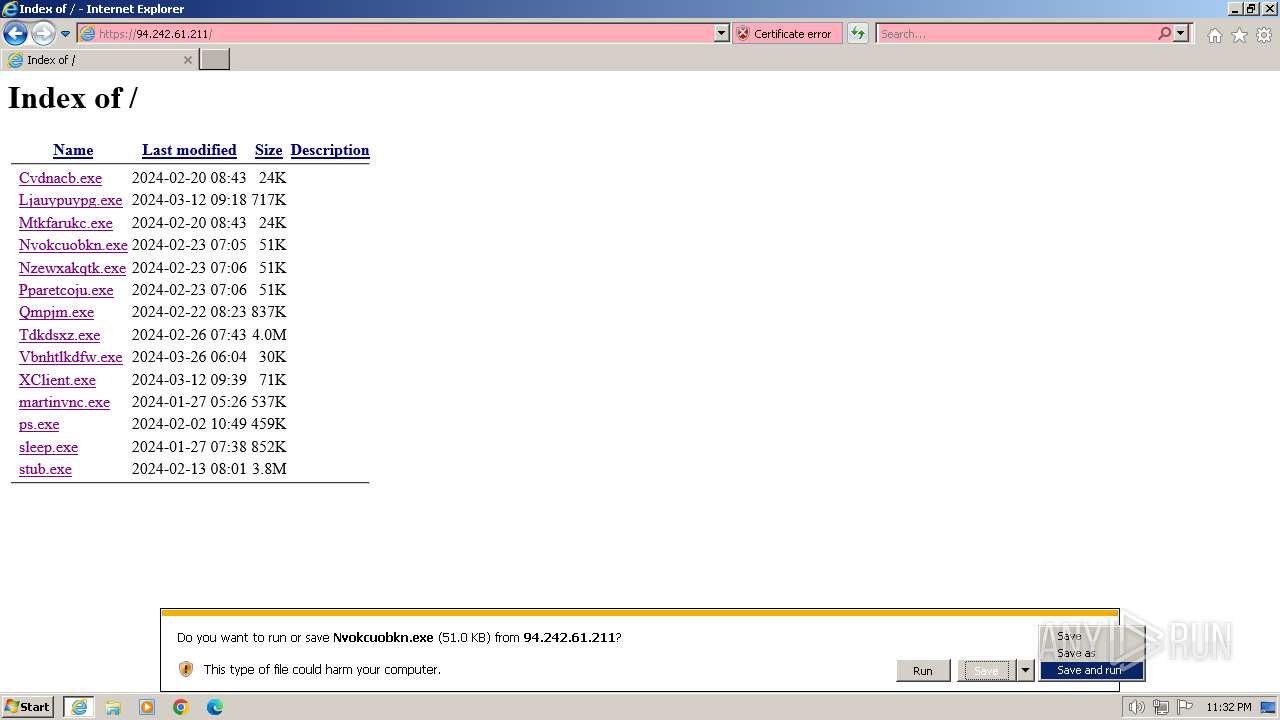The image size is (1280, 720).
Task: Click the Back navigation arrow
Action: 15,33
